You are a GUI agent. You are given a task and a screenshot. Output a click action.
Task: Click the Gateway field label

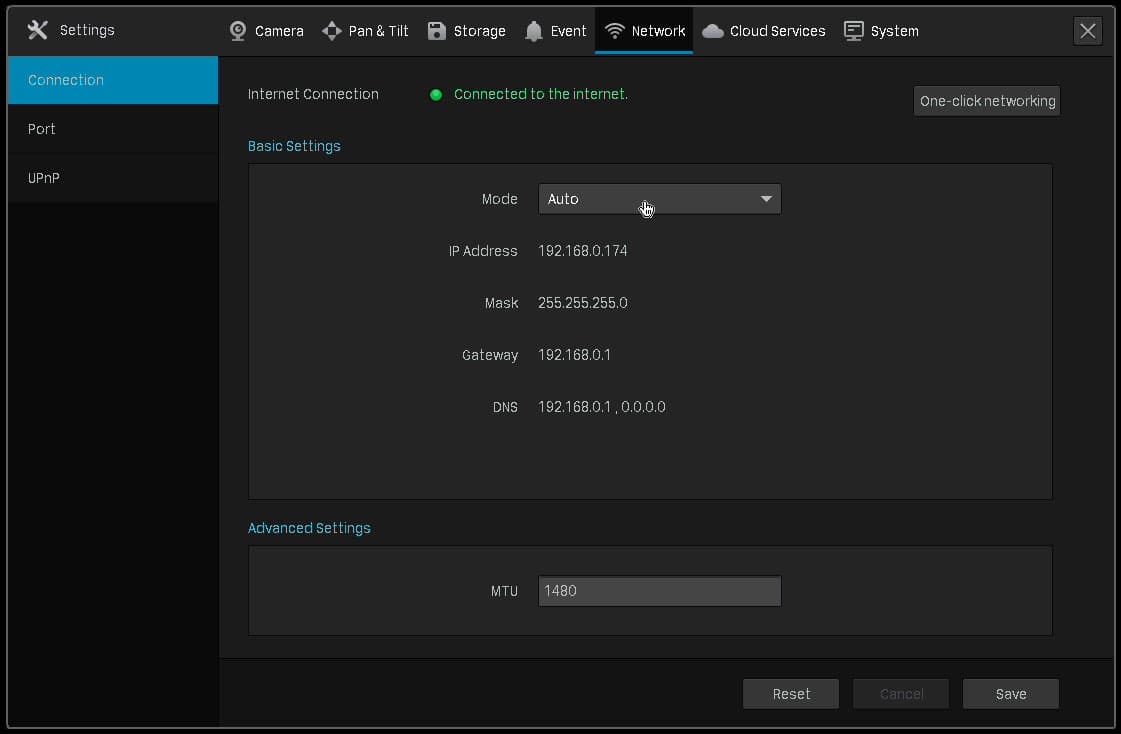point(490,355)
